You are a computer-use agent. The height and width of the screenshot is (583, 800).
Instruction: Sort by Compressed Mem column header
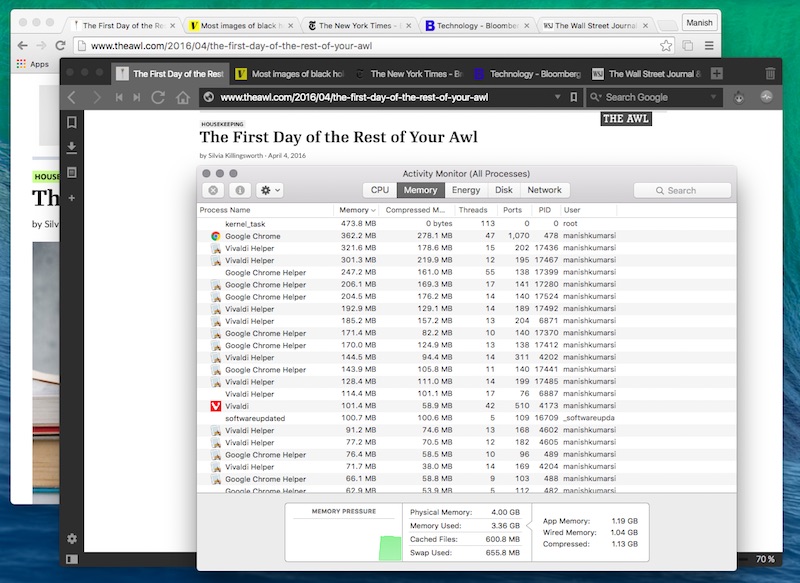tap(416, 210)
